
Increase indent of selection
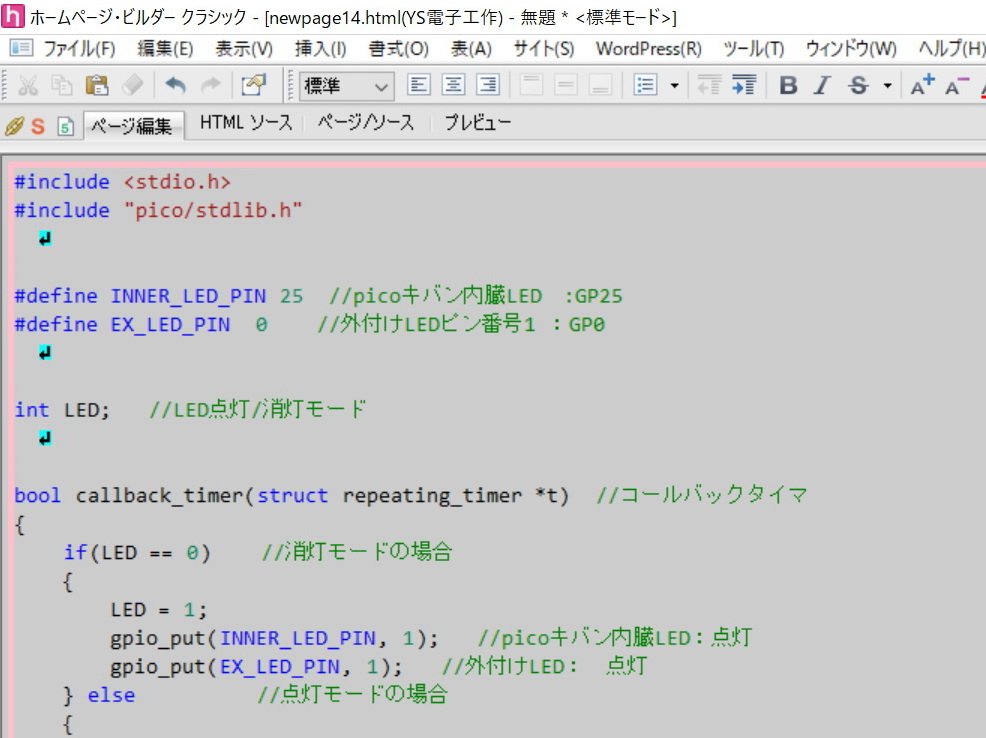click(743, 86)
